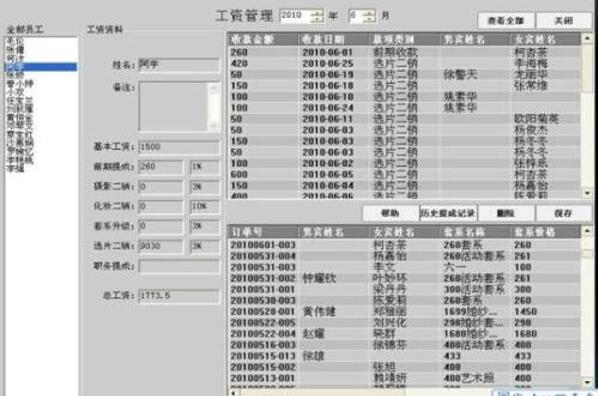The image size is (598, 396).
Task: Click 女宾姓名 header in upper table
Action: 545,40
